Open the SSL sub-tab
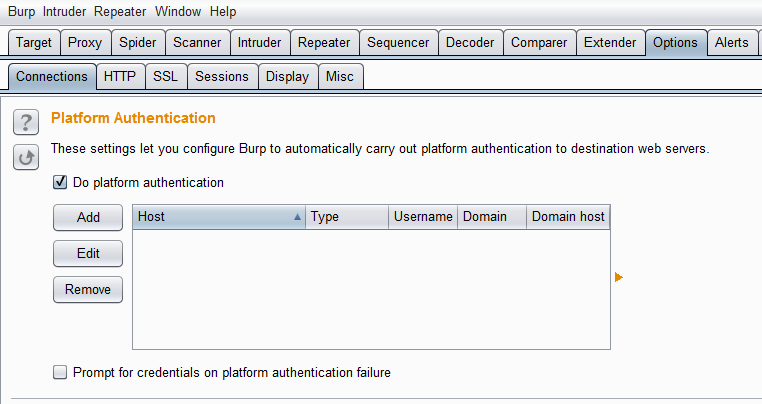This screenshot has height=404, width=762. [166, 77]
